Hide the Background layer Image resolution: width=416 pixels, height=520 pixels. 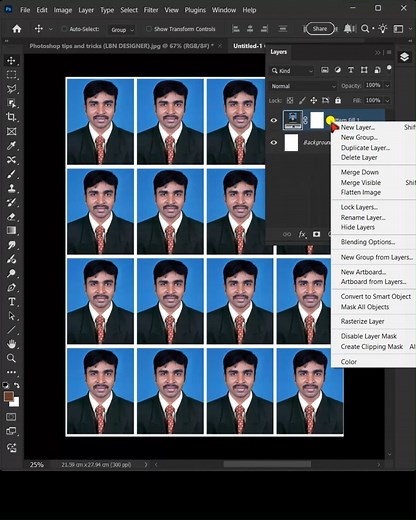tap(274, 143)
